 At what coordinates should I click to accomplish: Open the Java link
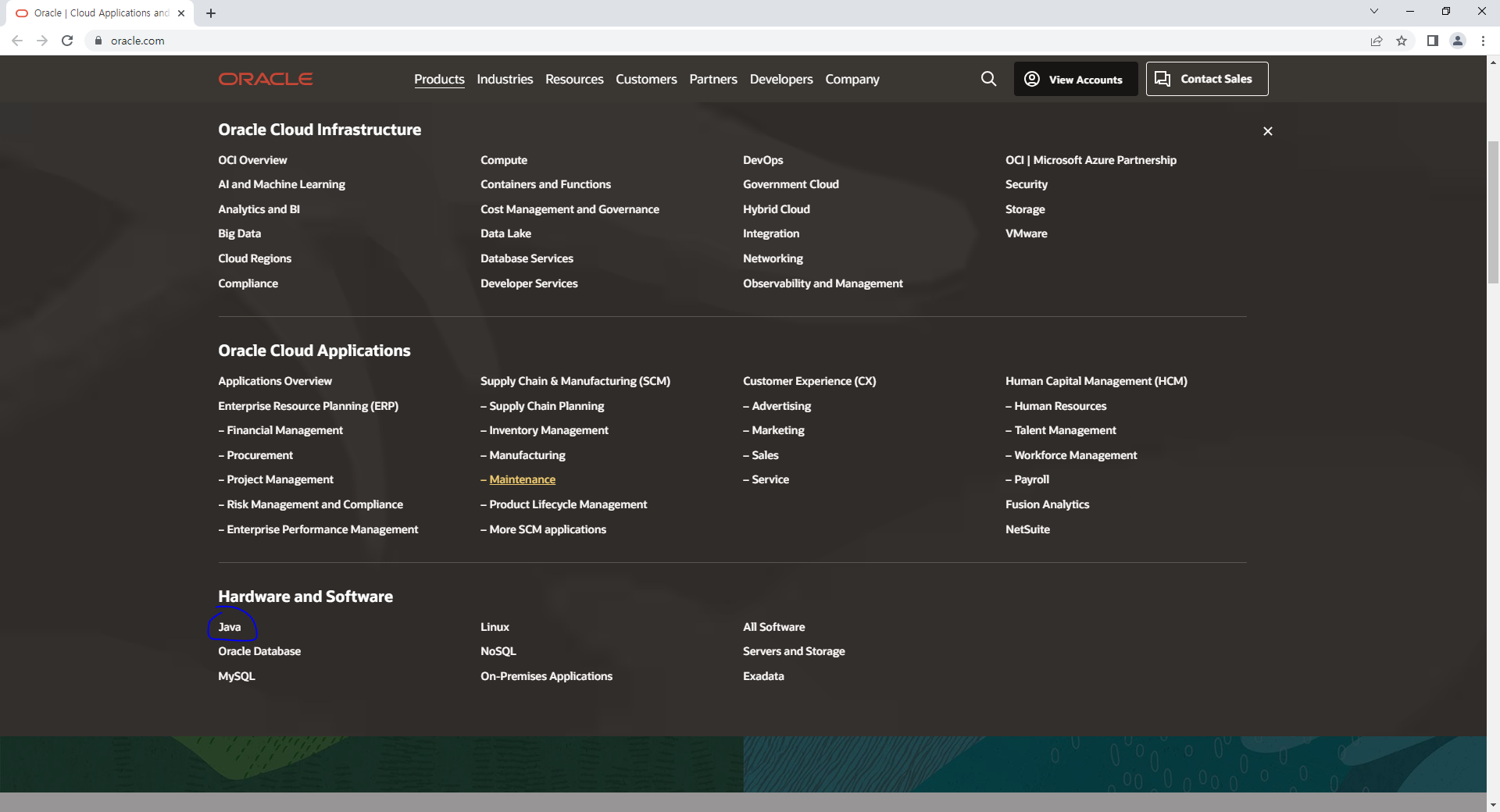(230, 627)
